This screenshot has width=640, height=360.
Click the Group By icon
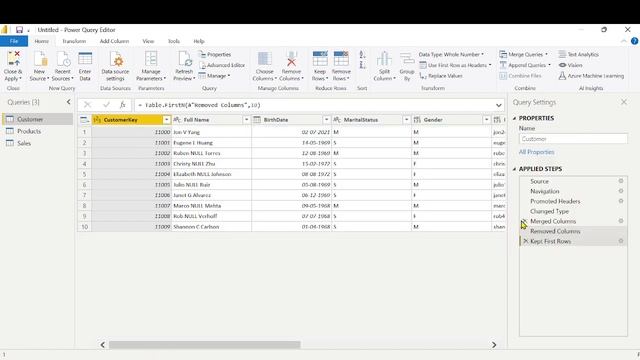point(407,59)
